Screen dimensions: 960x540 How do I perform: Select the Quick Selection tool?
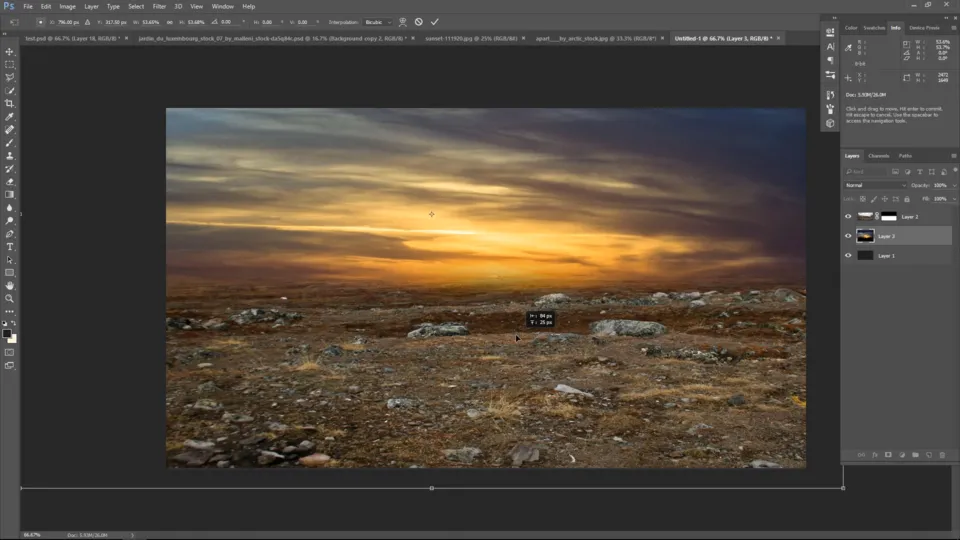(x=9, y=91)
